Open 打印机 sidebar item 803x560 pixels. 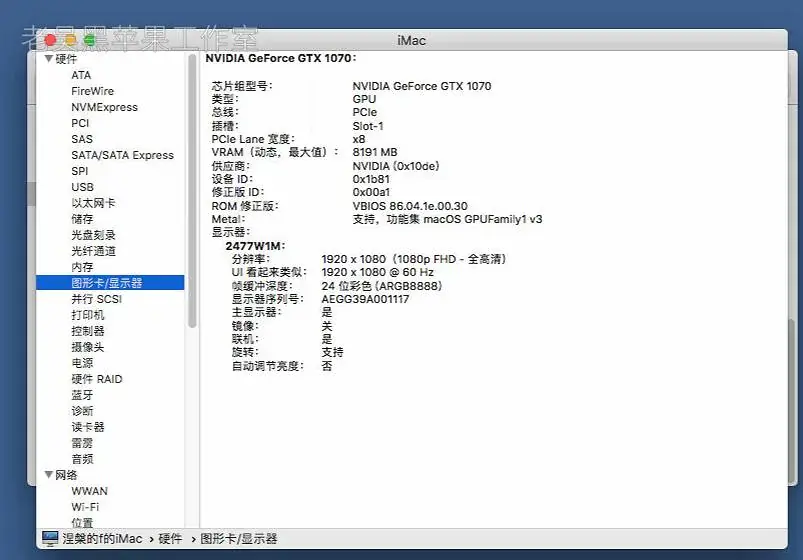88,315
